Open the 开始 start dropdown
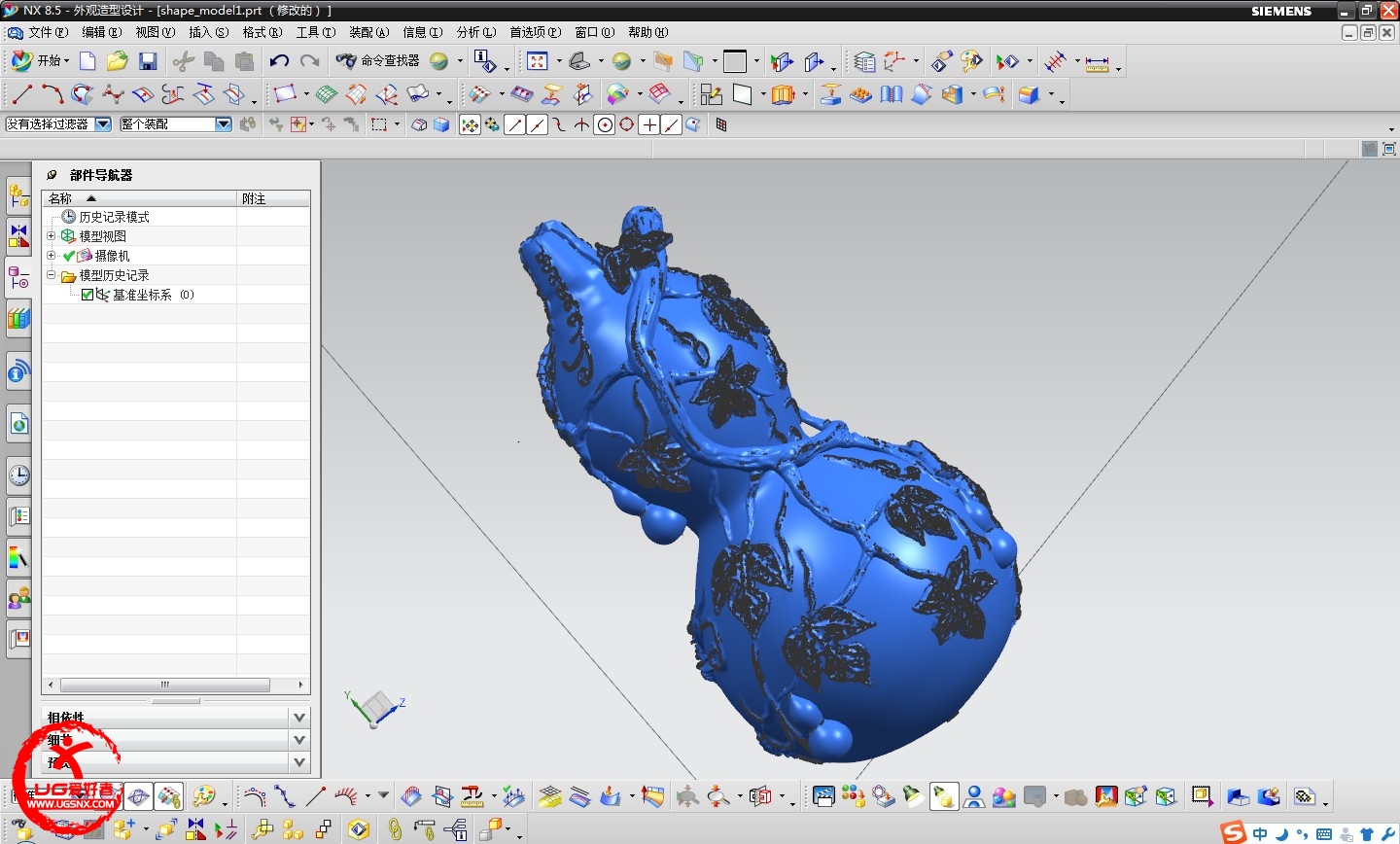This screenshot has width=1400, height=844. [x=40, y=61]
